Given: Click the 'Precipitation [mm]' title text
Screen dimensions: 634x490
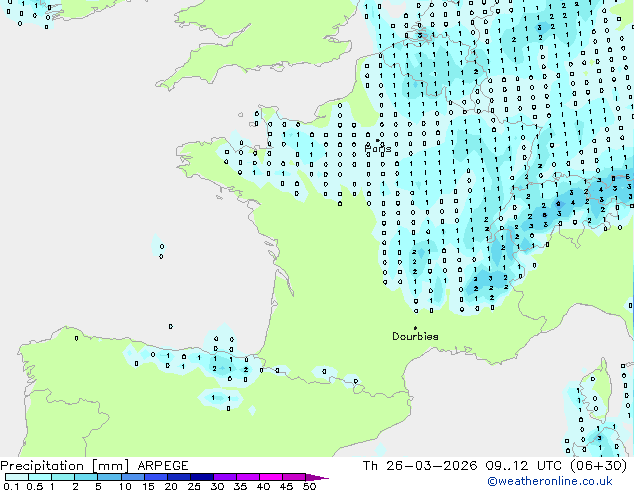Looking at the screenshot, I should point(65,466).
